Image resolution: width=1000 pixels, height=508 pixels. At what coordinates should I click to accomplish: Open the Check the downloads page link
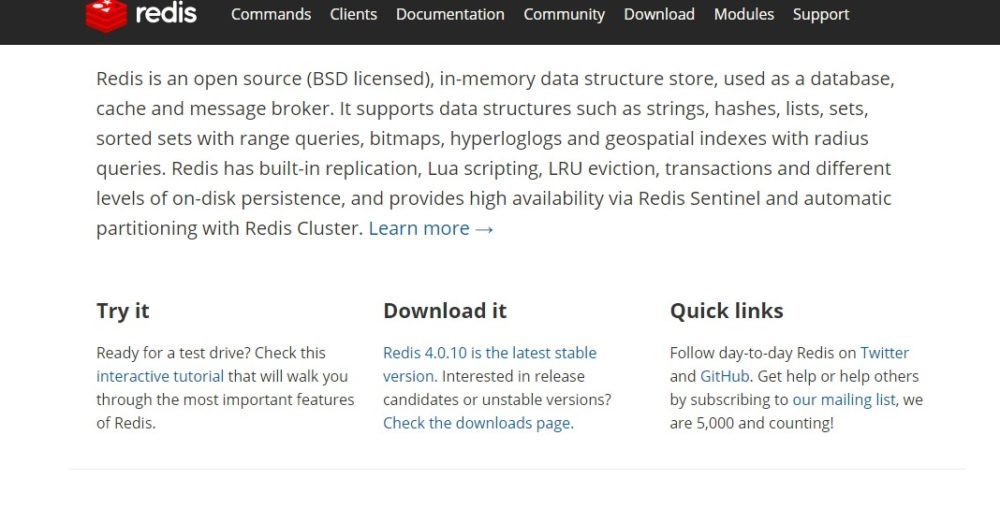coord(477,423)
